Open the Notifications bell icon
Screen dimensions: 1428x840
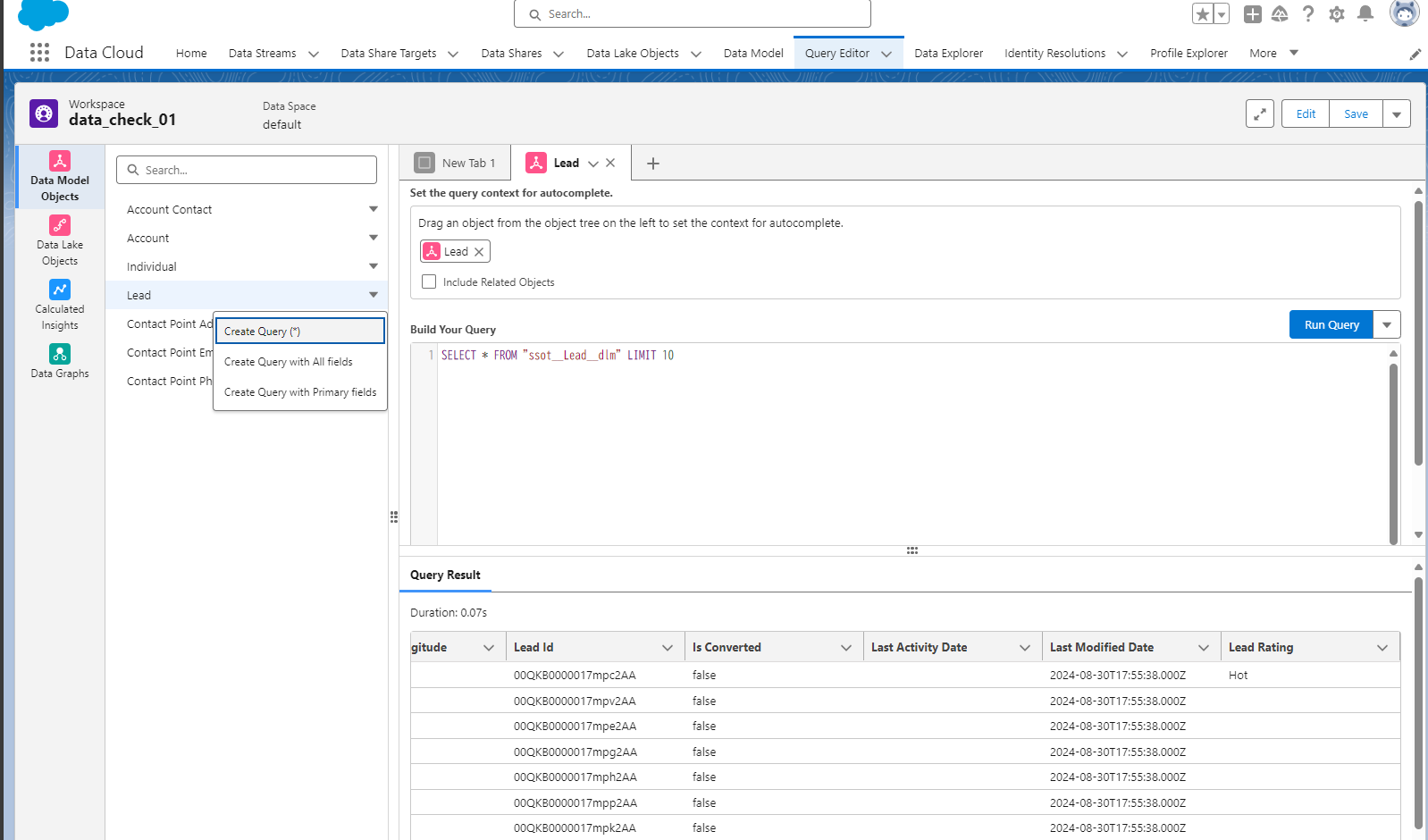tap(1365, 13)
